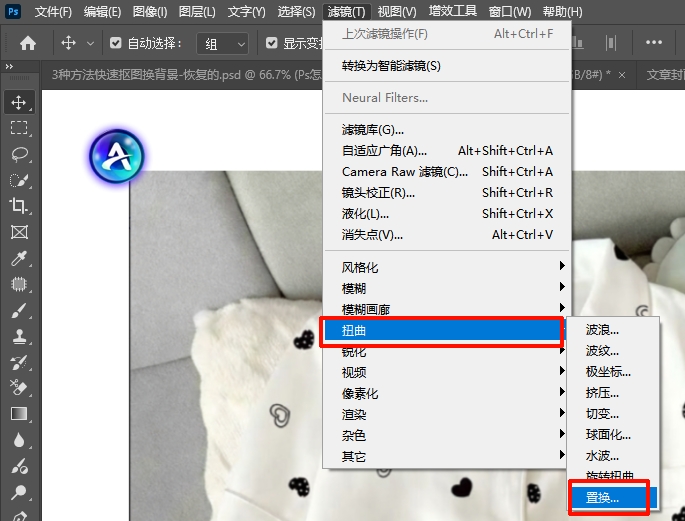This screenshot has width=685, height=521.
Task: Activate the Crop tool
Action: [18, 206]
